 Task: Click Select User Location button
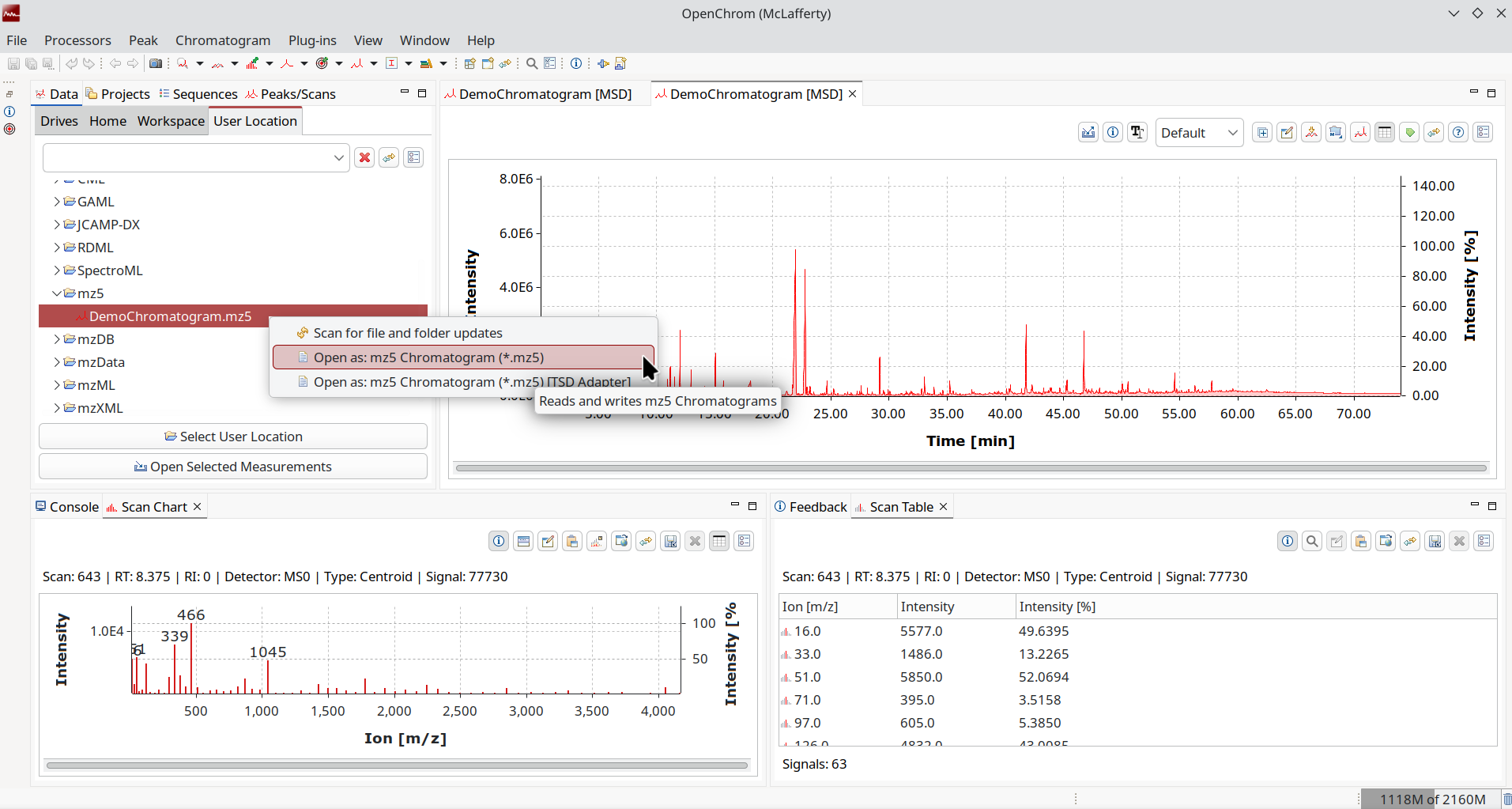click(x=233, y=437)
